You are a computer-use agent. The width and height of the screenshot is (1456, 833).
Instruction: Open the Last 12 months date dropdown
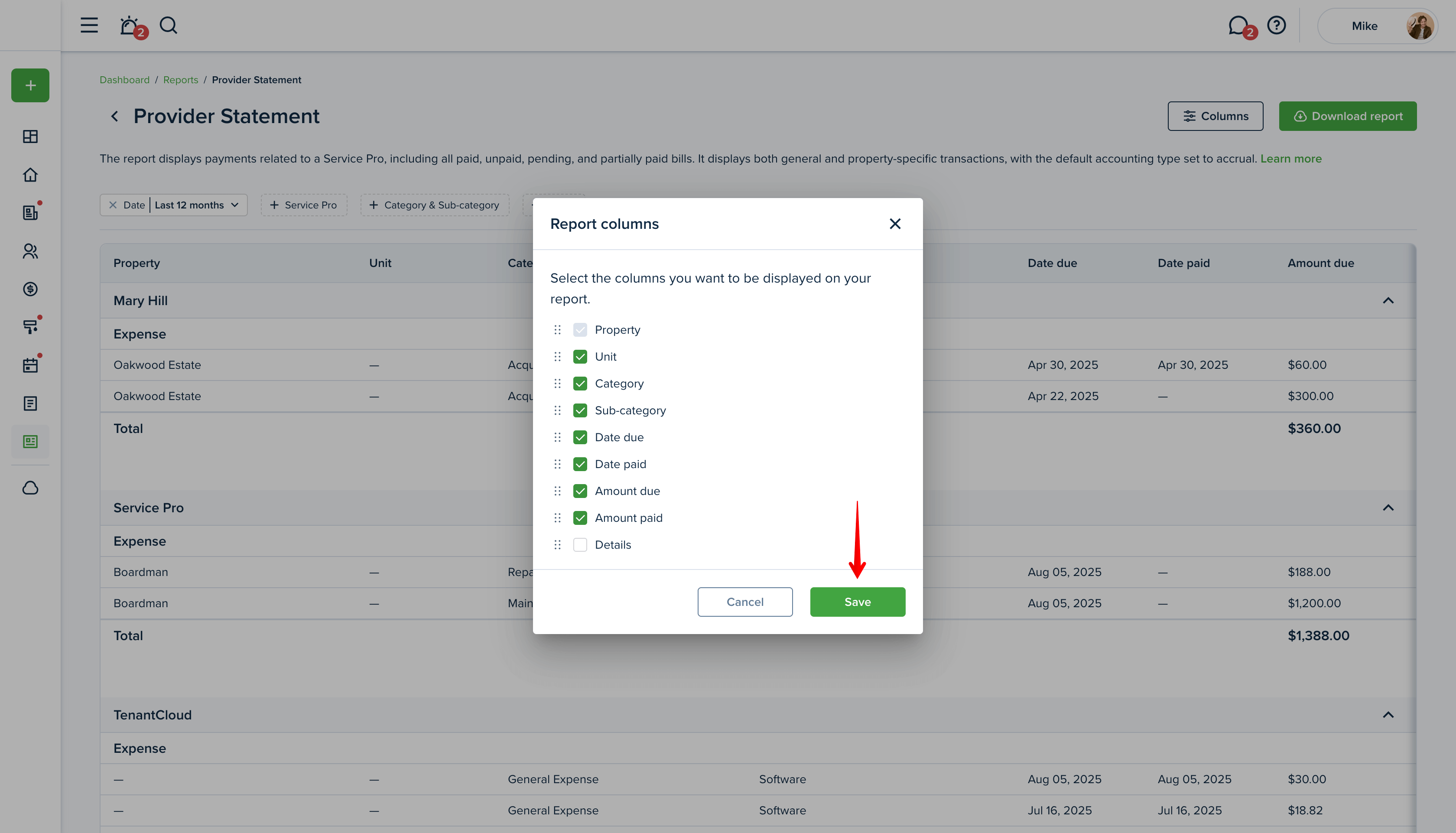pos(197,205)
